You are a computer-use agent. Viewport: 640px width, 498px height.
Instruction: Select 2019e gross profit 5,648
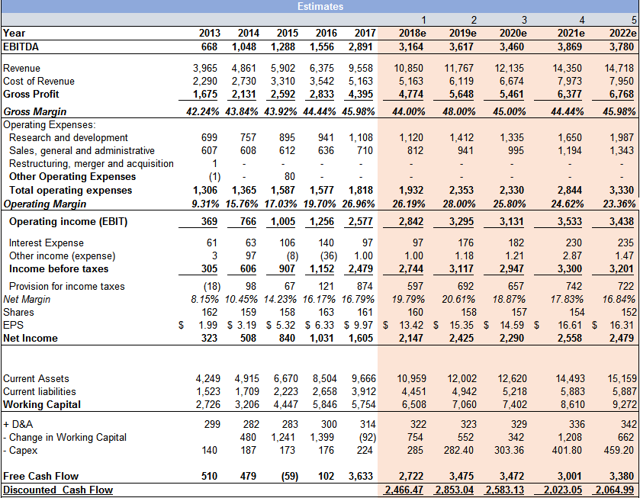(x=460, y=94)
